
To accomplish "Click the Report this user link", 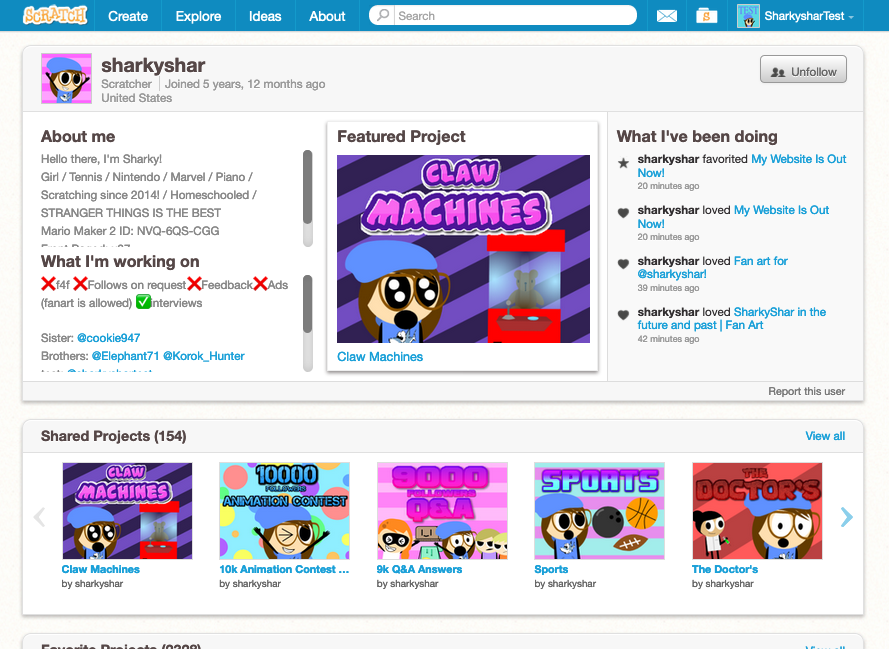I will point(806,391).
